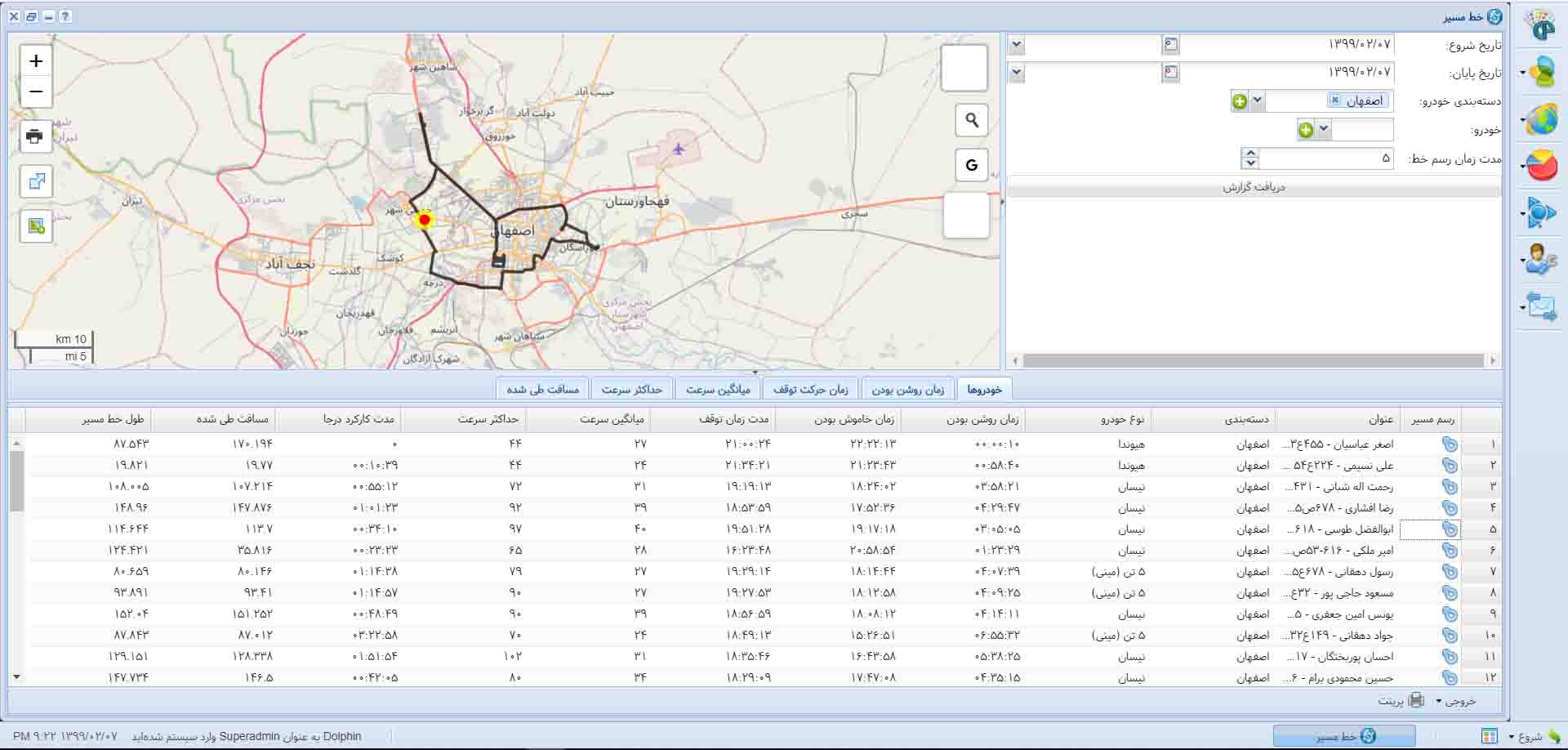Click the draw-route icon for حسین محمودی برام row

tap(1450, 677)
